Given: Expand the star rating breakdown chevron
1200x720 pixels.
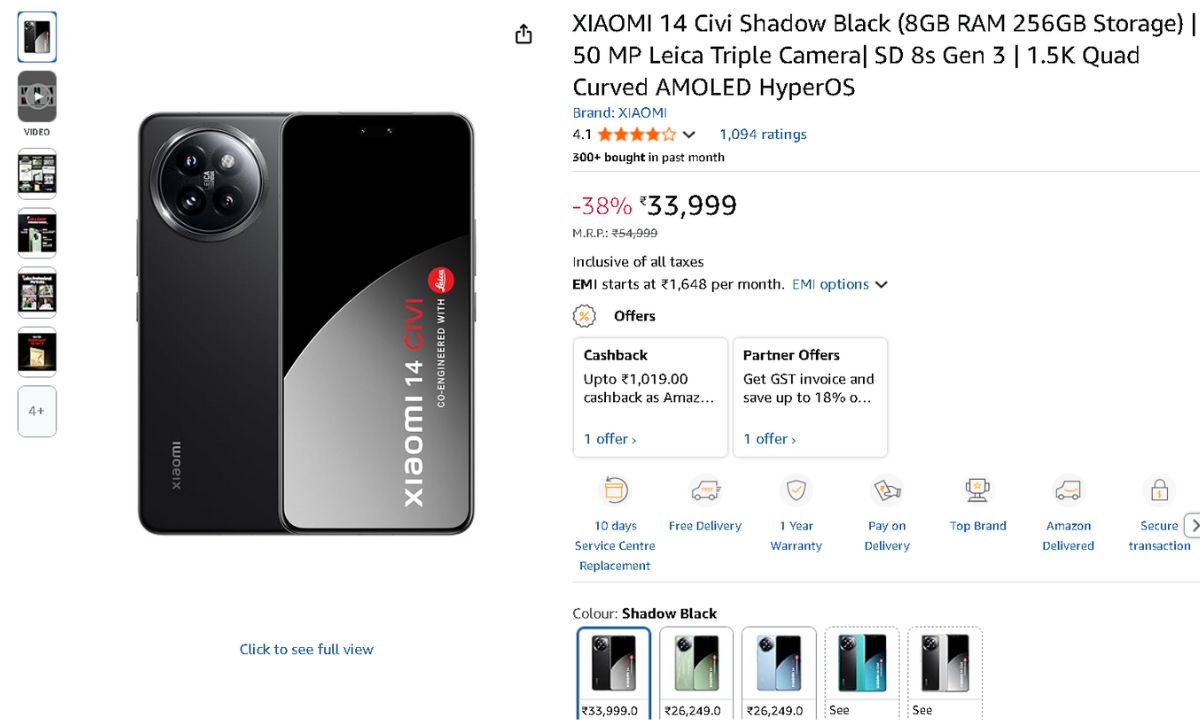Looking at the screenshot, I should tap(689, 135).
